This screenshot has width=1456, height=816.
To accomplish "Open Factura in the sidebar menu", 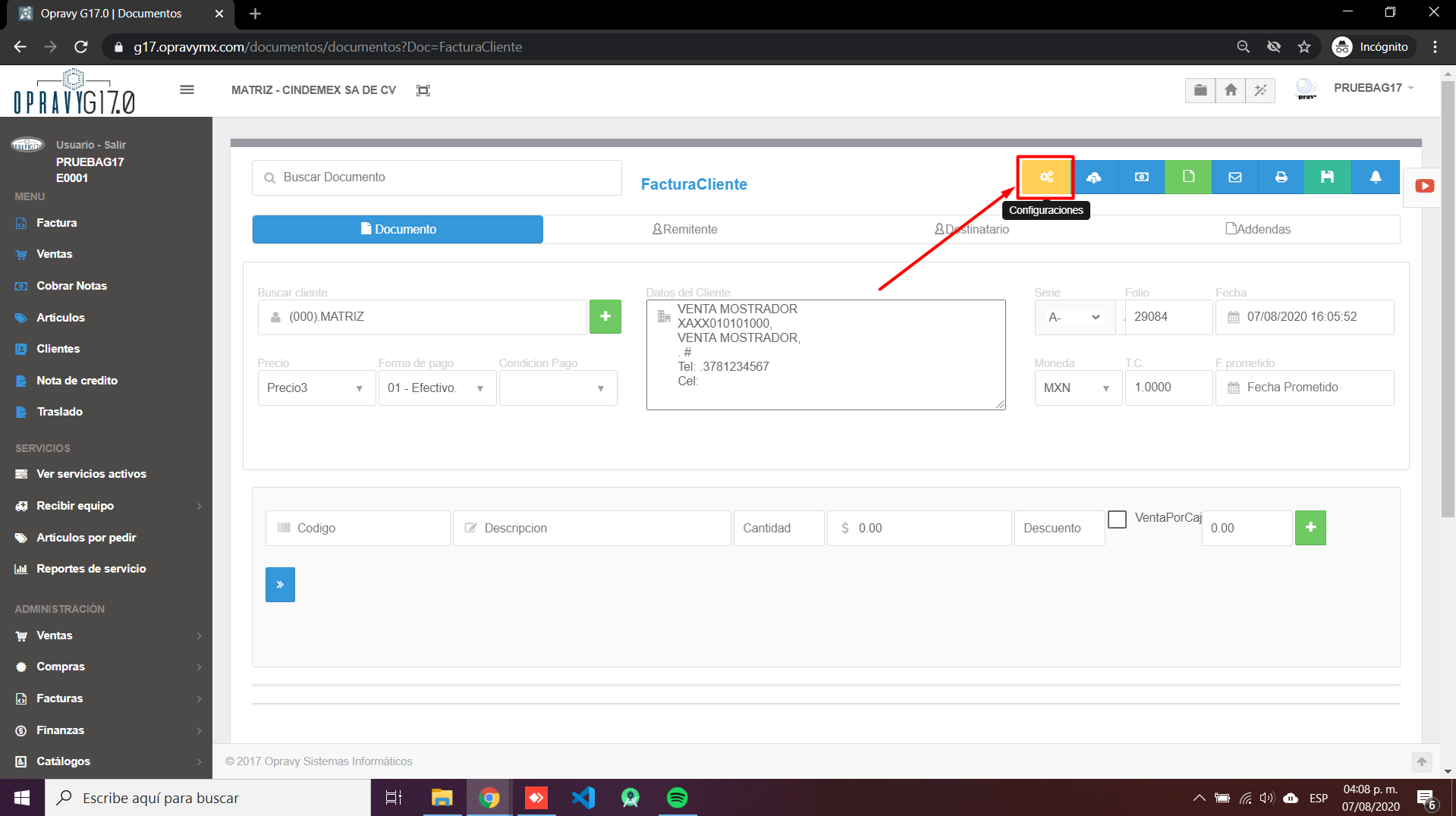I will coord(56,223).
